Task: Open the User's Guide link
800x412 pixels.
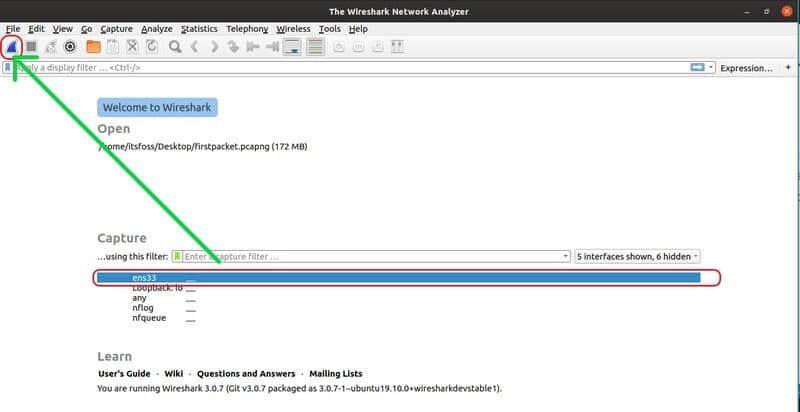Action: 125,373
